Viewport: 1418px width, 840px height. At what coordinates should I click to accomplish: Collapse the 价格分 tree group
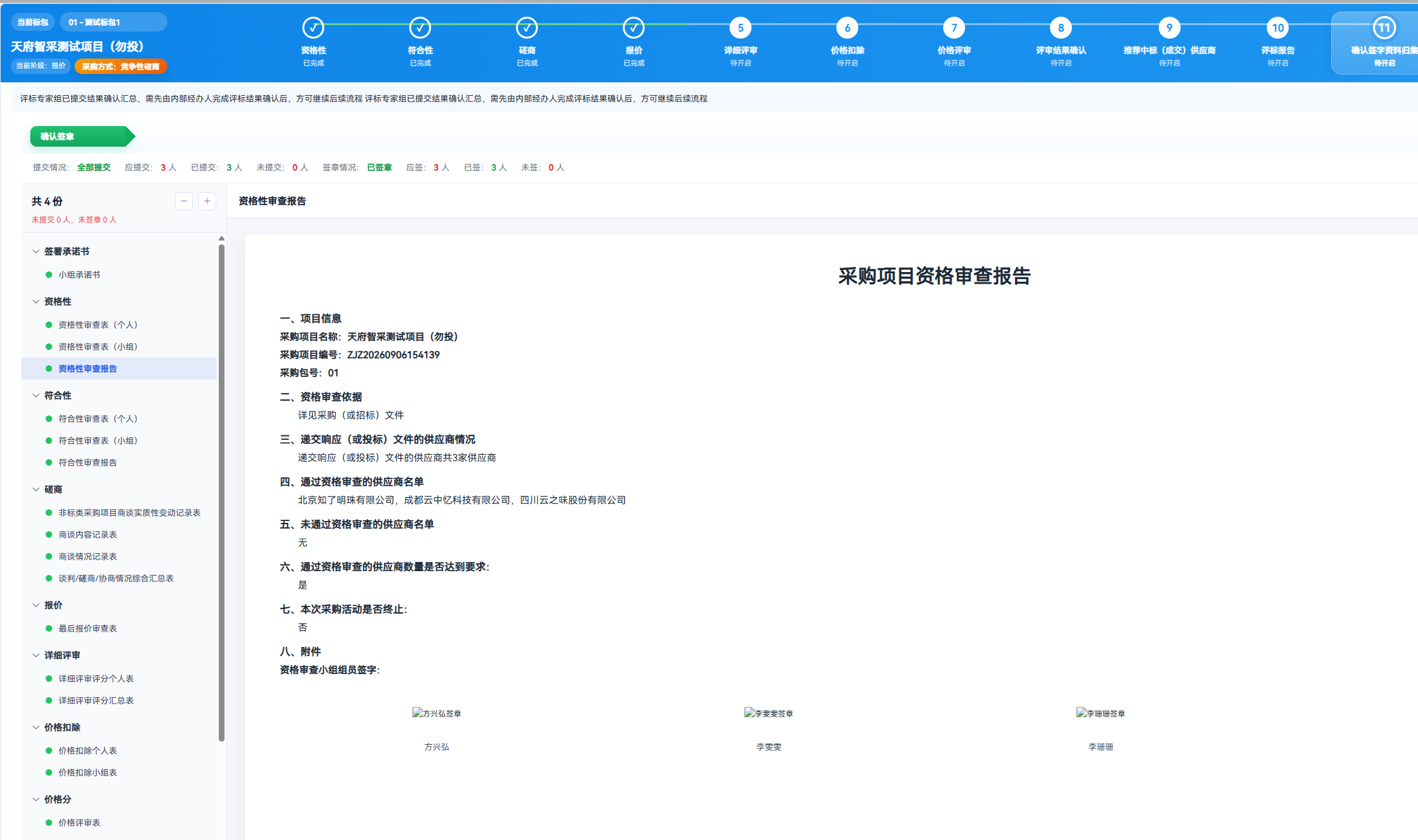[x=36, y=799]
